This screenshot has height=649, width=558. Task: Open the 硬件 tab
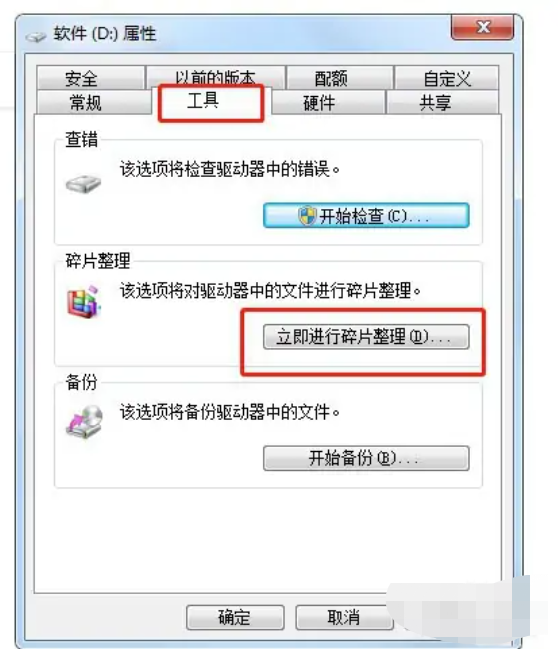(328, 102)
